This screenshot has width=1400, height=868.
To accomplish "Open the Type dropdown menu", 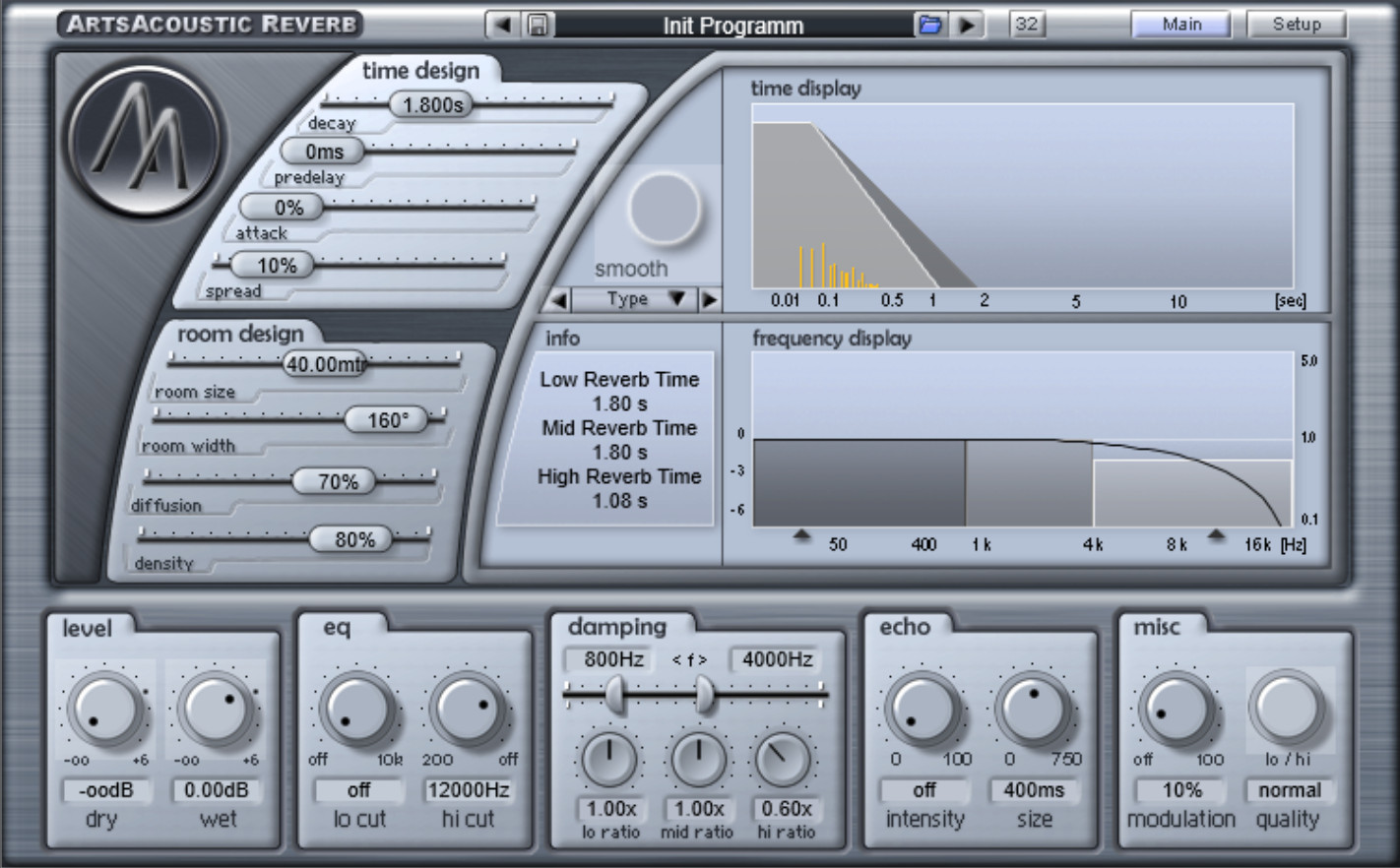I will (x=634, y=299).
